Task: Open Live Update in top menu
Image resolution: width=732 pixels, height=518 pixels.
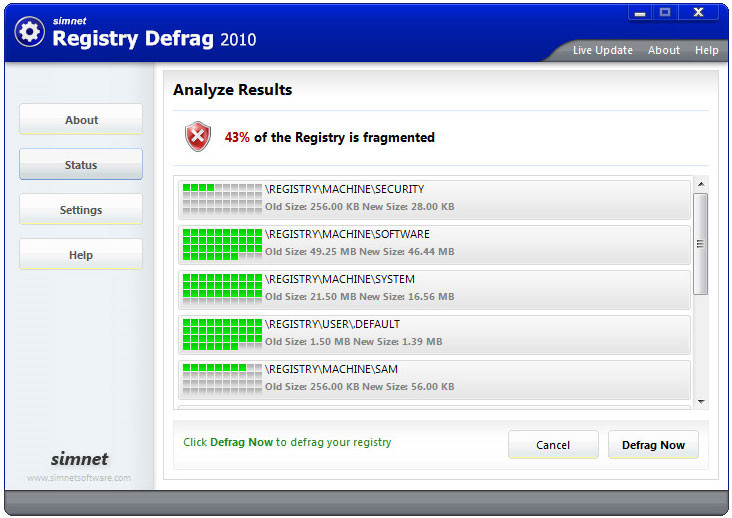Action: (603, 50)
